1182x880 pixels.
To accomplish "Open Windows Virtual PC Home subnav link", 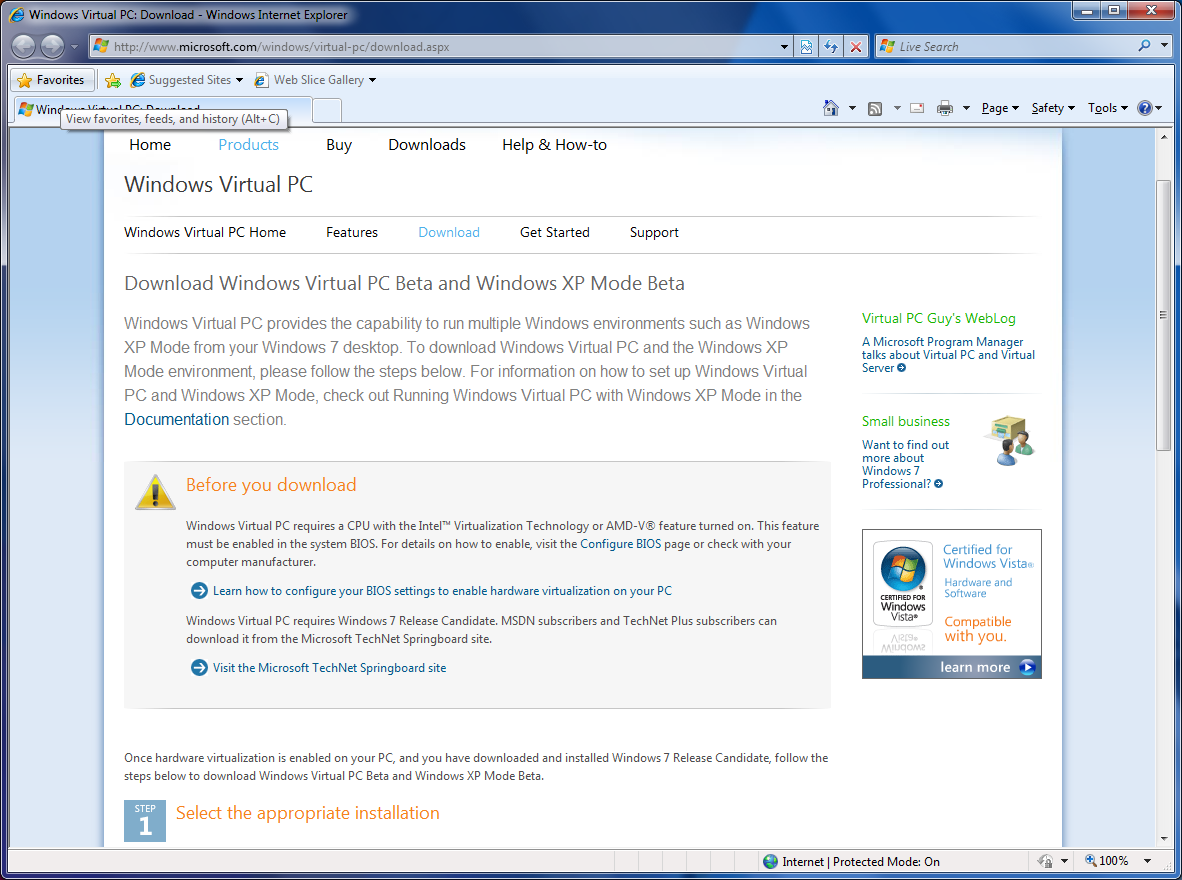I will tap(205, 233).
